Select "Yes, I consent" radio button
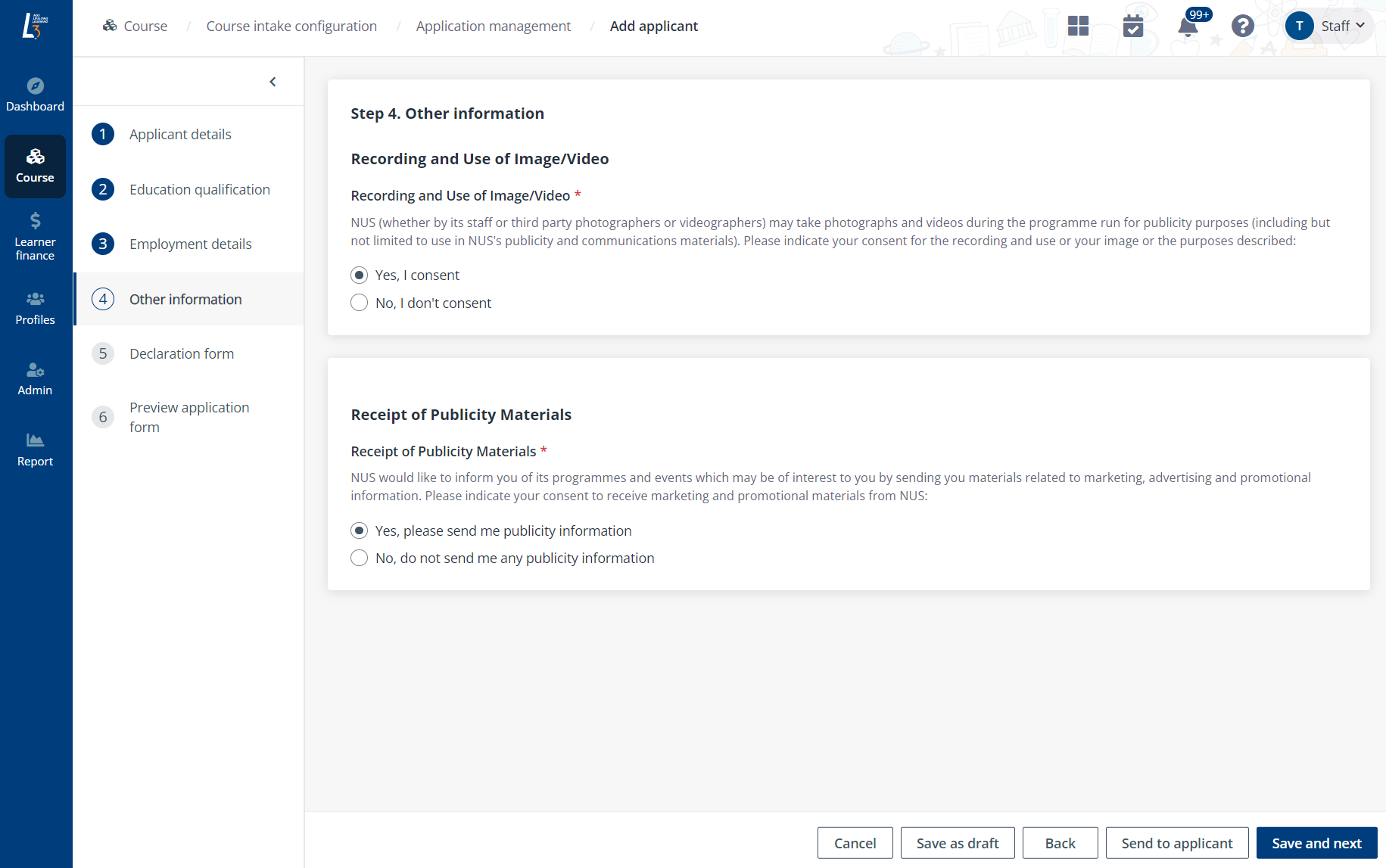Image resolution: width=1386 pixels, height=868 pixels. coord(360,275)
